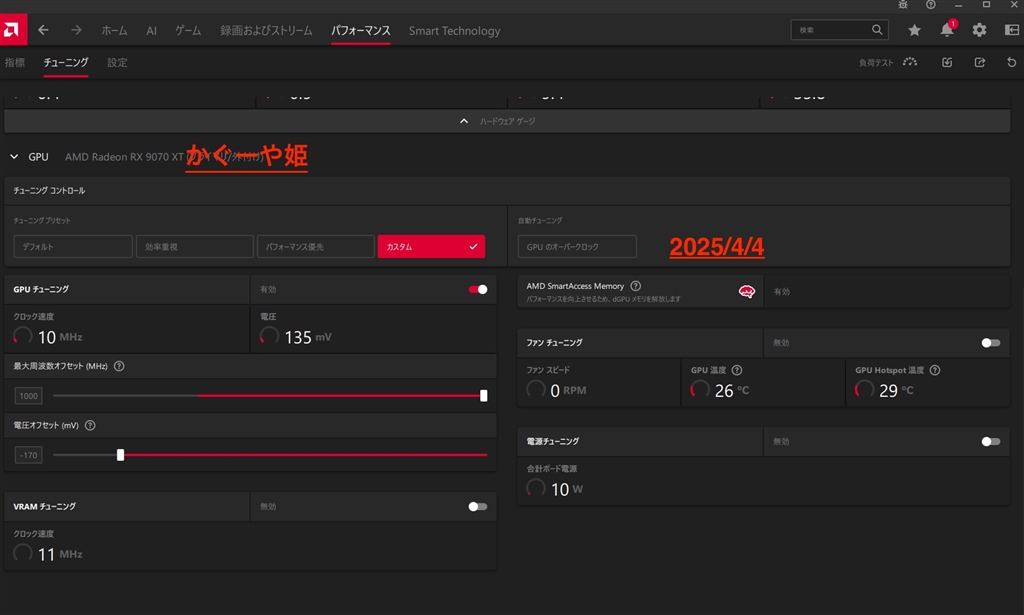Open help question mark in title bar

point(931,5)
